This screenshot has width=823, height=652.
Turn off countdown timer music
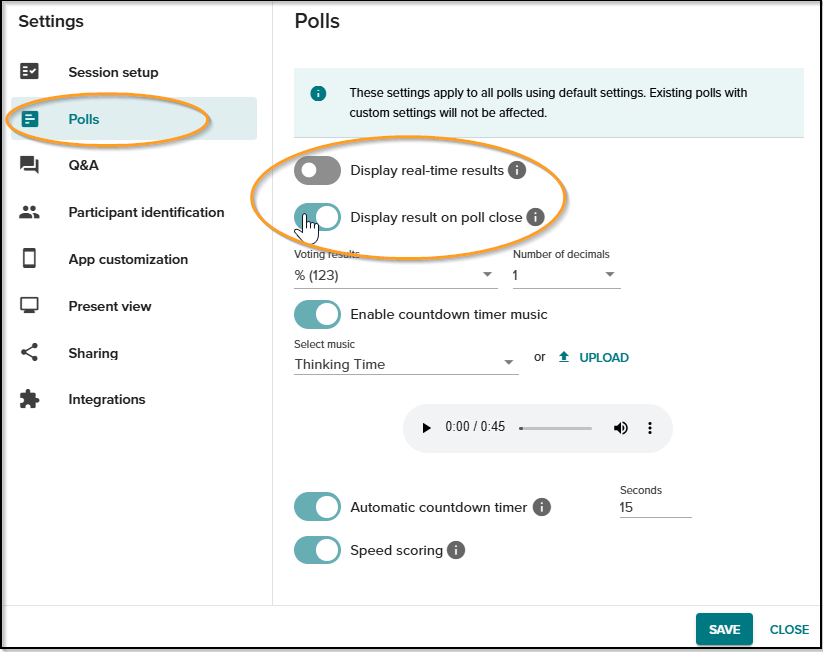(x=317, y=314)
